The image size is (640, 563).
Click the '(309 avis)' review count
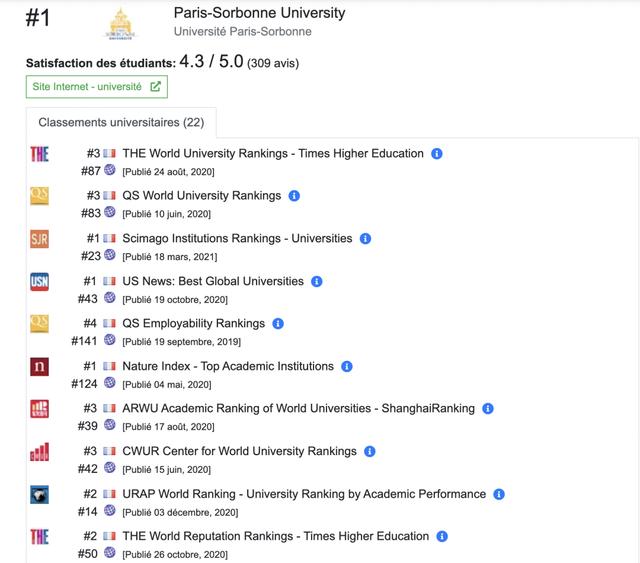click(x=273, y=63)
